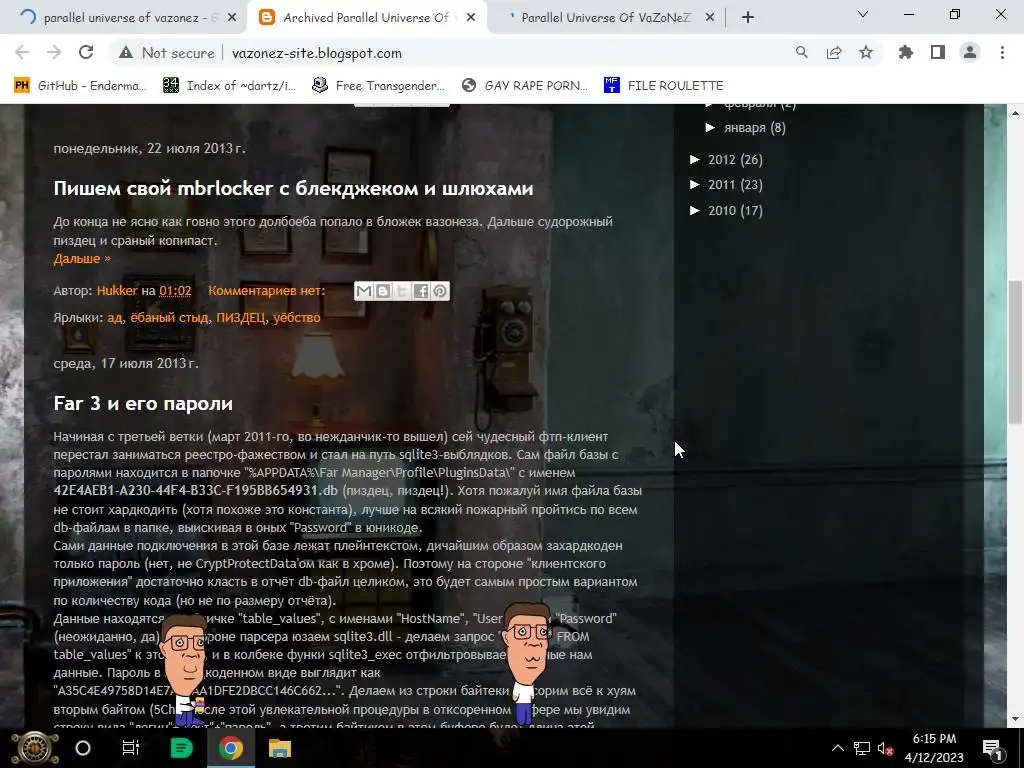Viewport: 1024px width, 768px height.
Task: Open the ПИЗДЕЦ label link
Action: pos(241,317)
